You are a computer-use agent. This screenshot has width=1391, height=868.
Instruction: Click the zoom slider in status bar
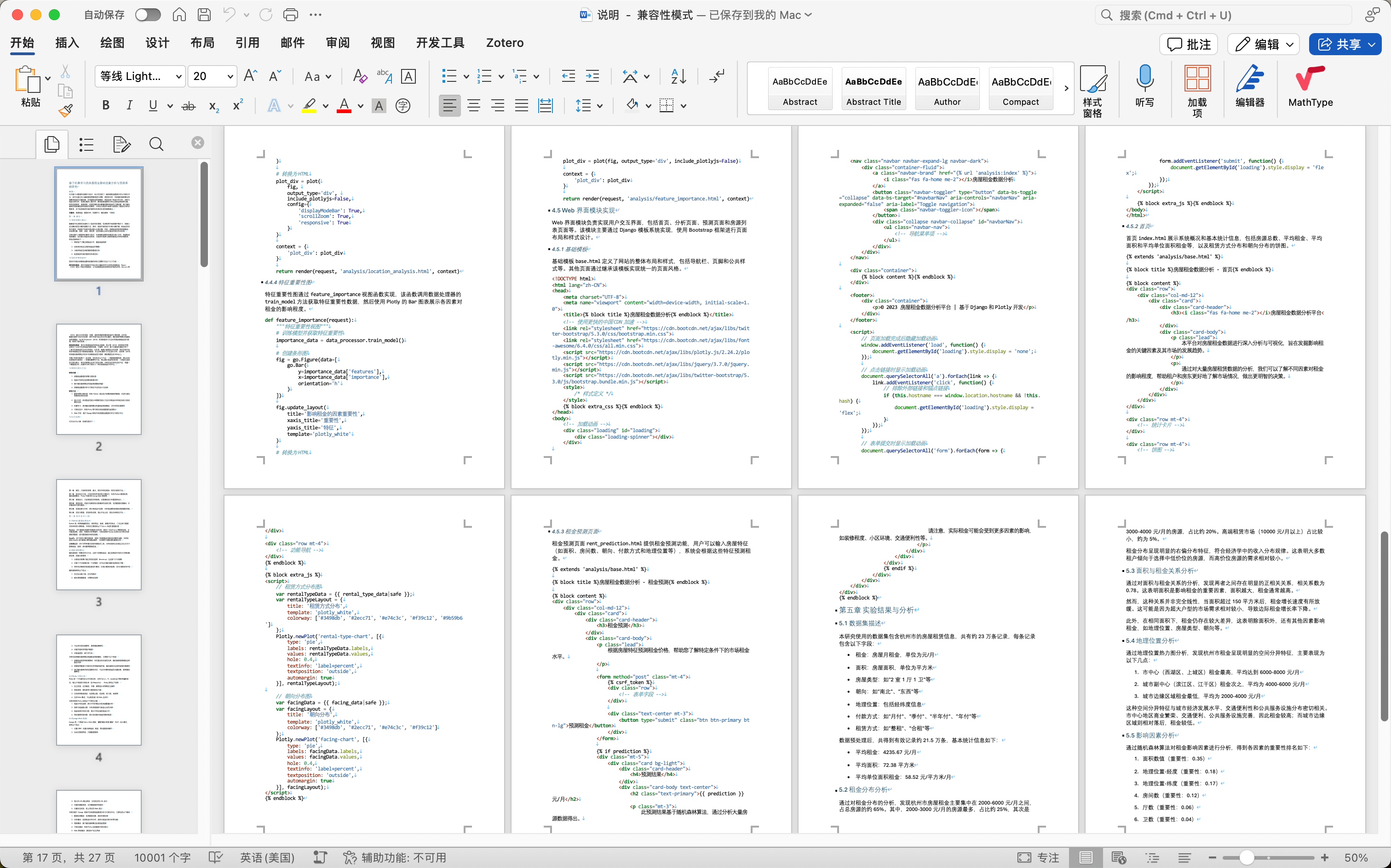click(1246, 857)
